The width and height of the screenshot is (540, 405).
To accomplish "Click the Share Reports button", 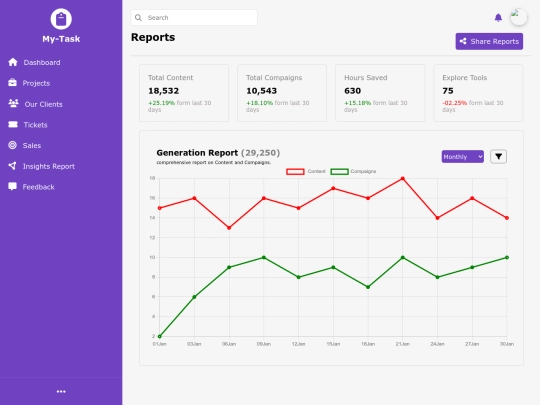I will [x=489, y=41].
